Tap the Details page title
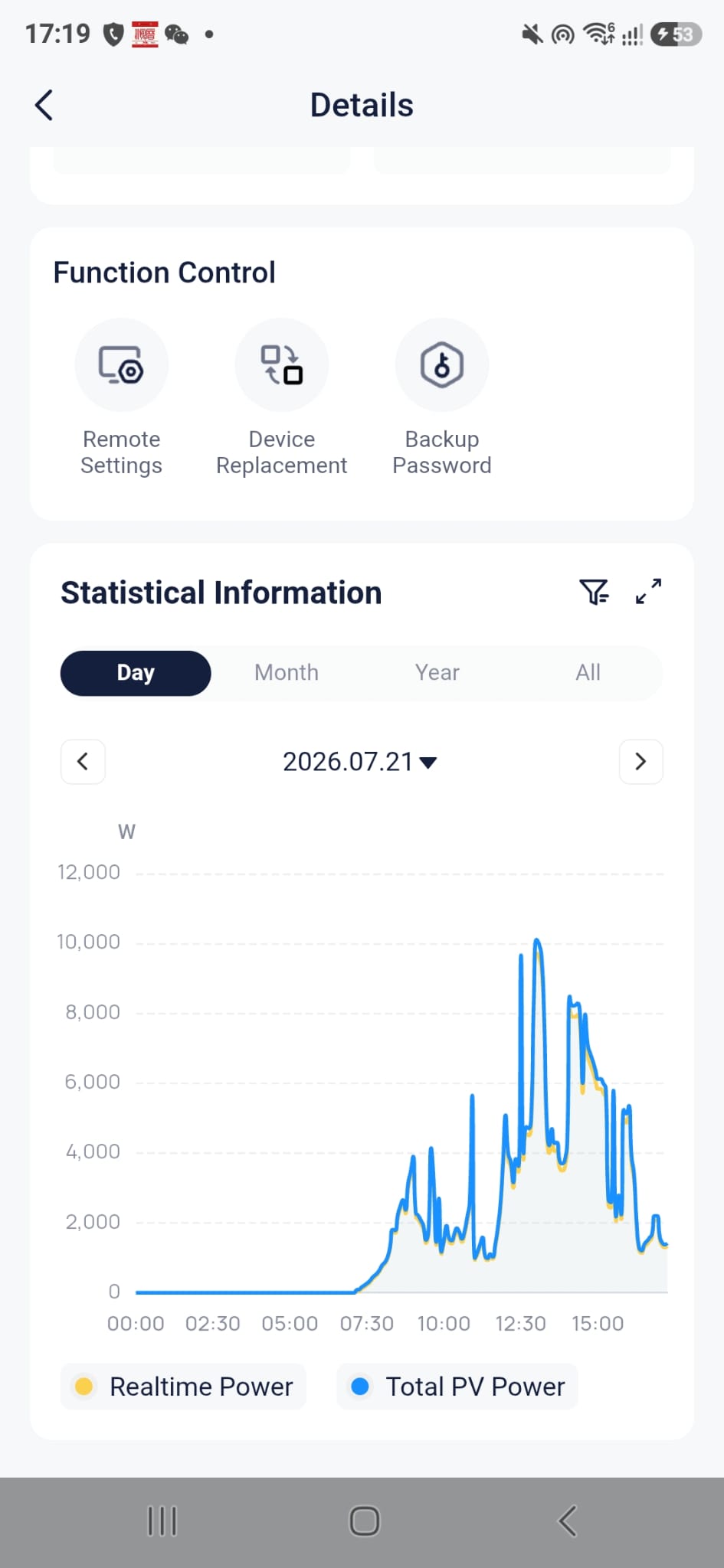Screen dimensions: 724x1568 tap(362, 105)
